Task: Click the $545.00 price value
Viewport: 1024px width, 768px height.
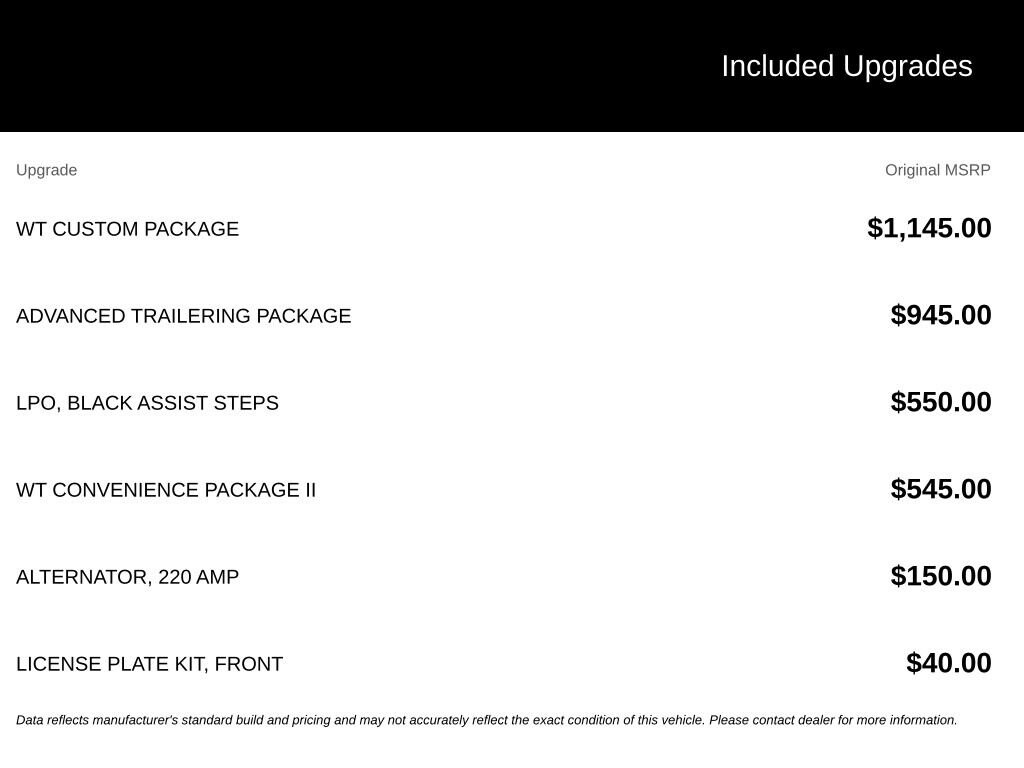Action: click(x=941, y=489)
